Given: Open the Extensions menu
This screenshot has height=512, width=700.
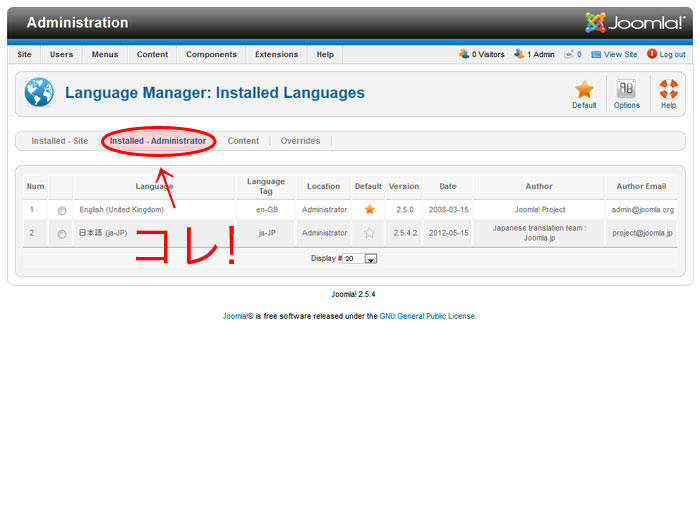Looking at the screenshot, I should 276,54.
